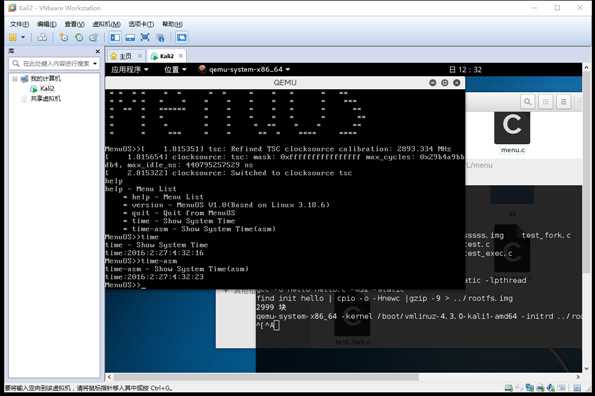The width and height of the screenshot is (595, 396).
Task: Open the 位置 menu in Kali panel
Action: (175, 69)
